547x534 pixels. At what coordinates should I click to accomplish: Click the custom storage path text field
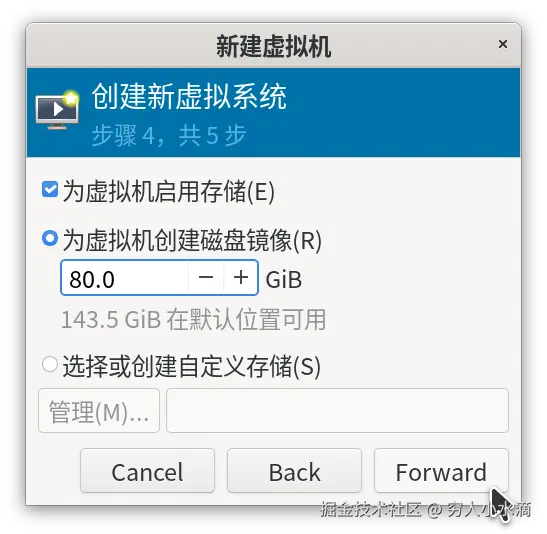tap(337, 411)
